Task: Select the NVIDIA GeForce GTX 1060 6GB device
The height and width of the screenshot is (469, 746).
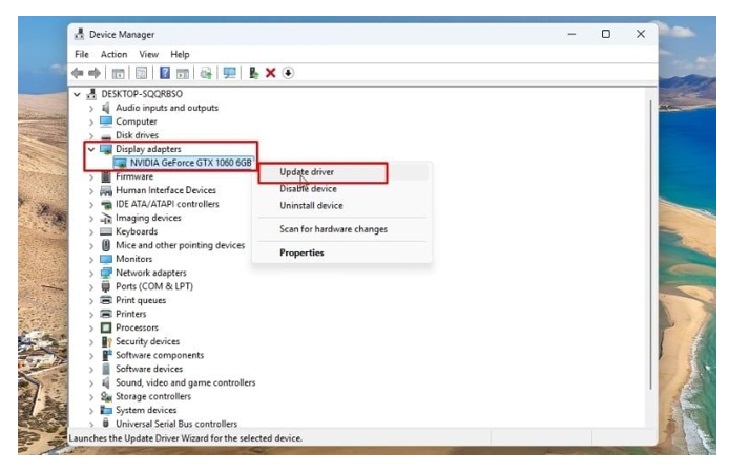Action: coord(190,162)
